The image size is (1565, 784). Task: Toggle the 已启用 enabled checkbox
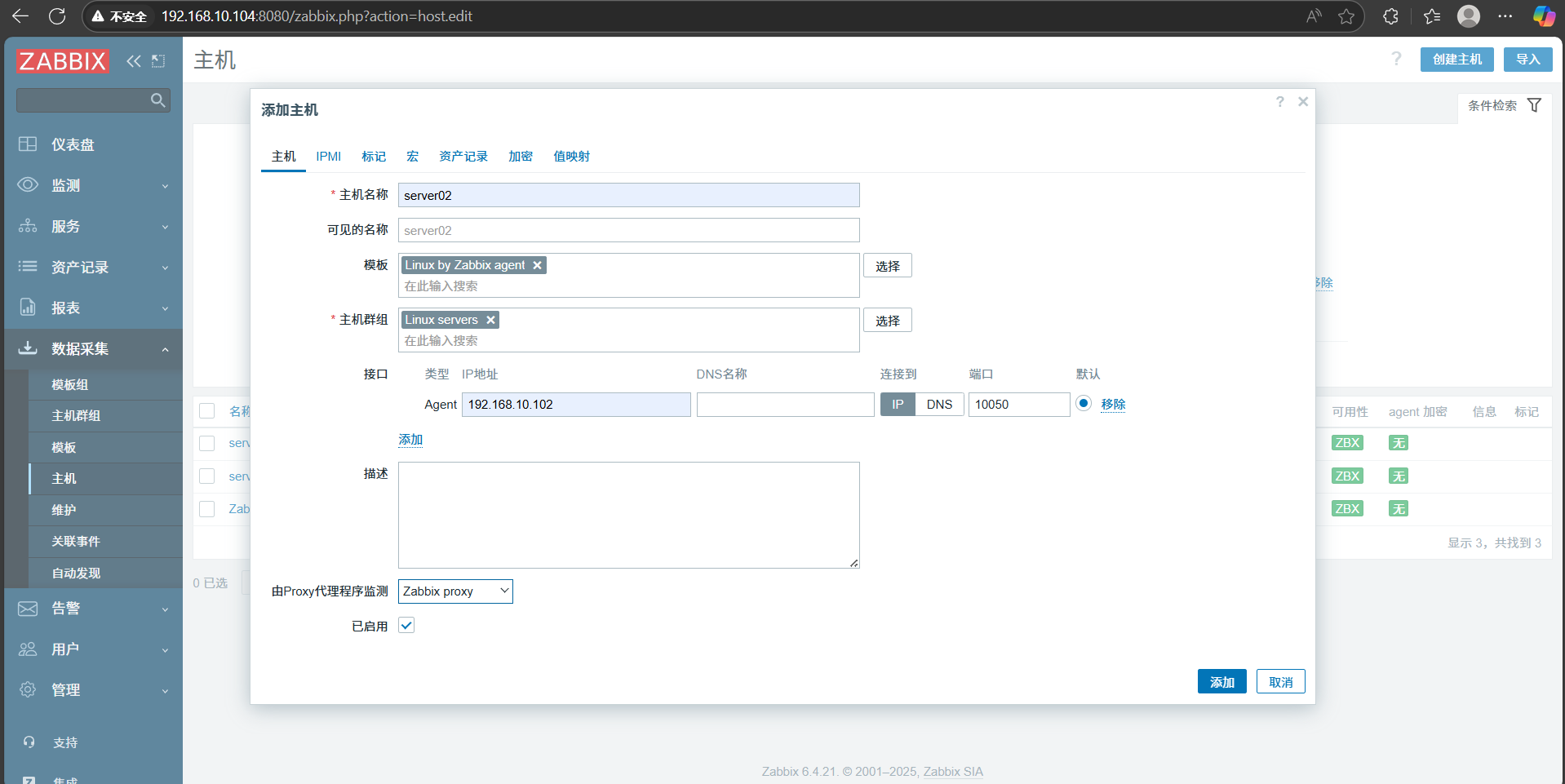coord(406,625)
